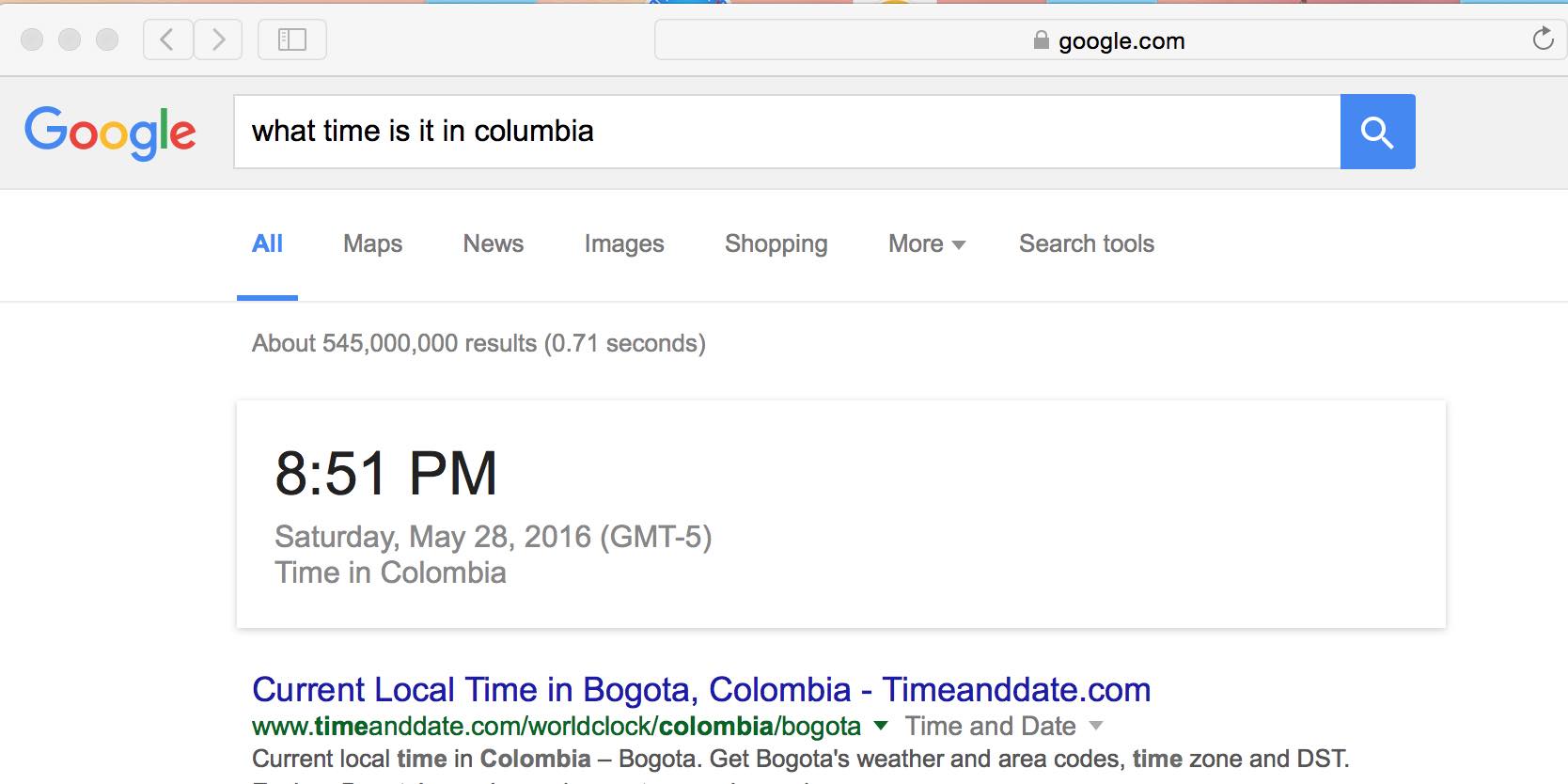1568x784 pixels.
Task: Click inside the Google search query field
Action: pyautogui.click(x=787, y=132)
